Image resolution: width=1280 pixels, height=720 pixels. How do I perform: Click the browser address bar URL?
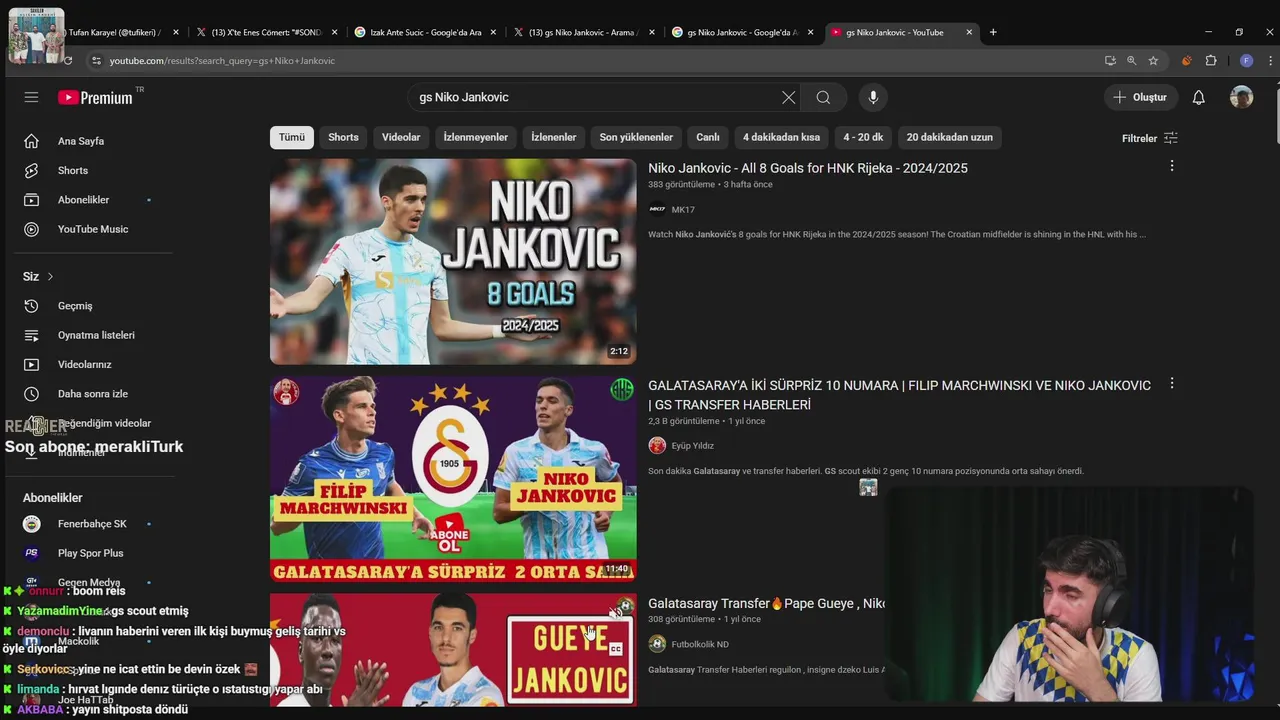(222, 61)
